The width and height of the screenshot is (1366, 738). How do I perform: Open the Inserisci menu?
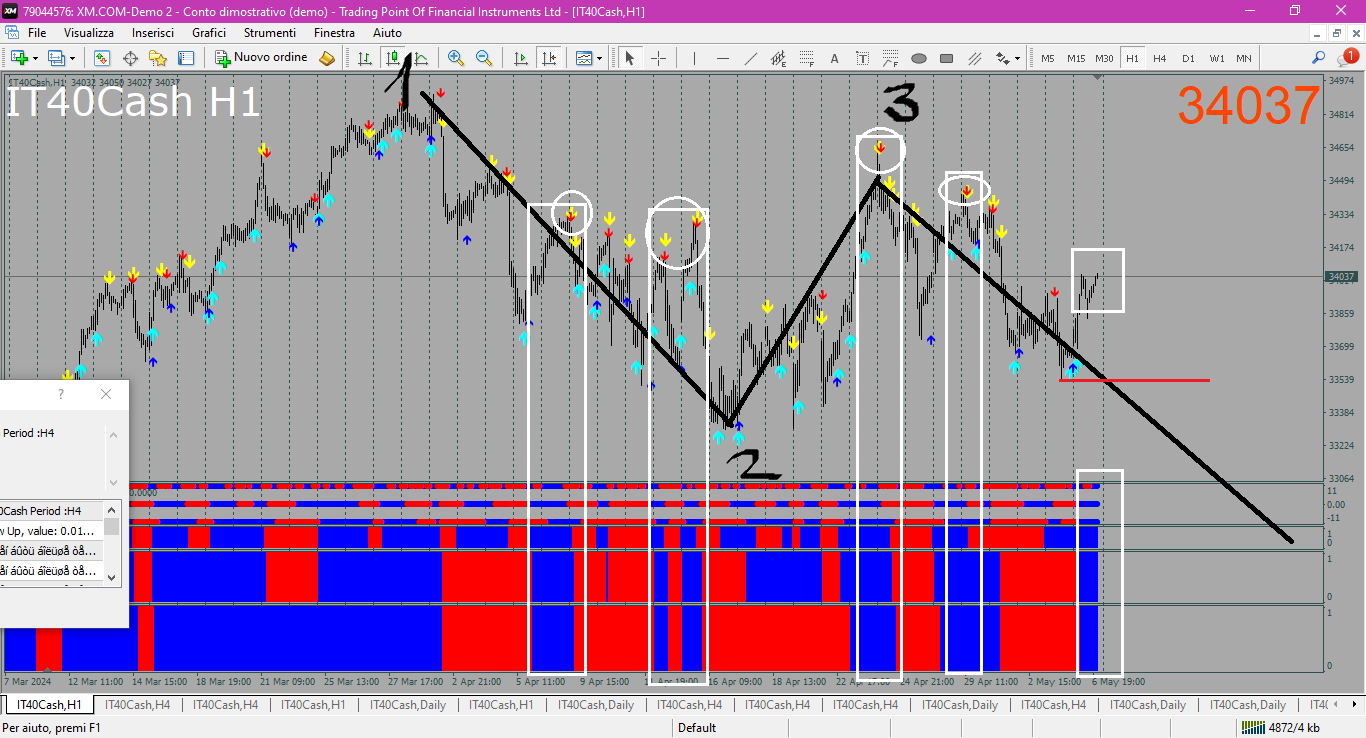point(153,33)
